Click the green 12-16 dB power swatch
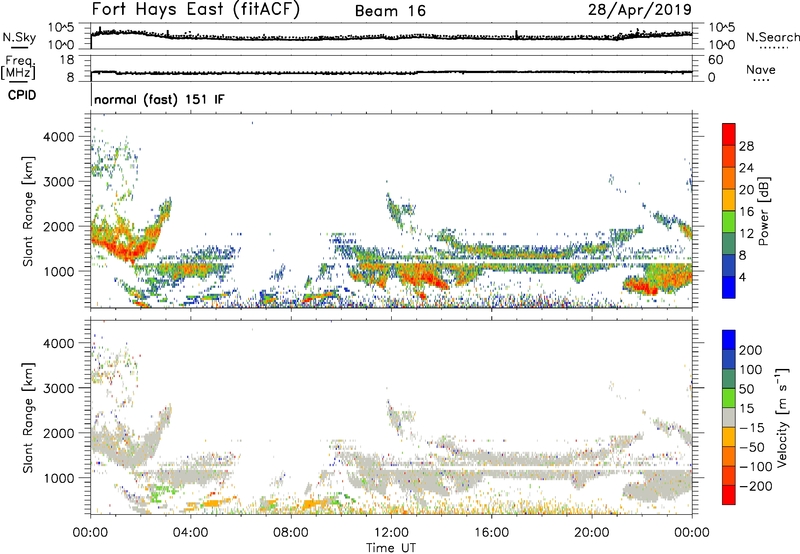This screenshot has height=554, width=800. click(x=729, y=221)
